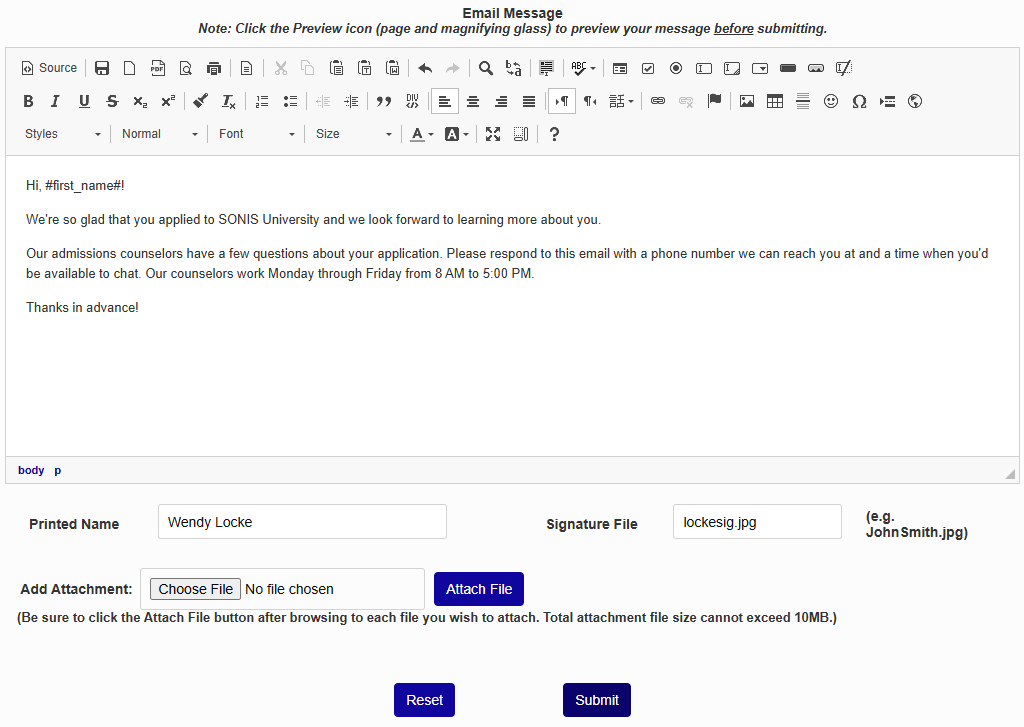Open the spell check dropdown
1024x727 pixels.
pyautogui.click(x=583, y=68)
